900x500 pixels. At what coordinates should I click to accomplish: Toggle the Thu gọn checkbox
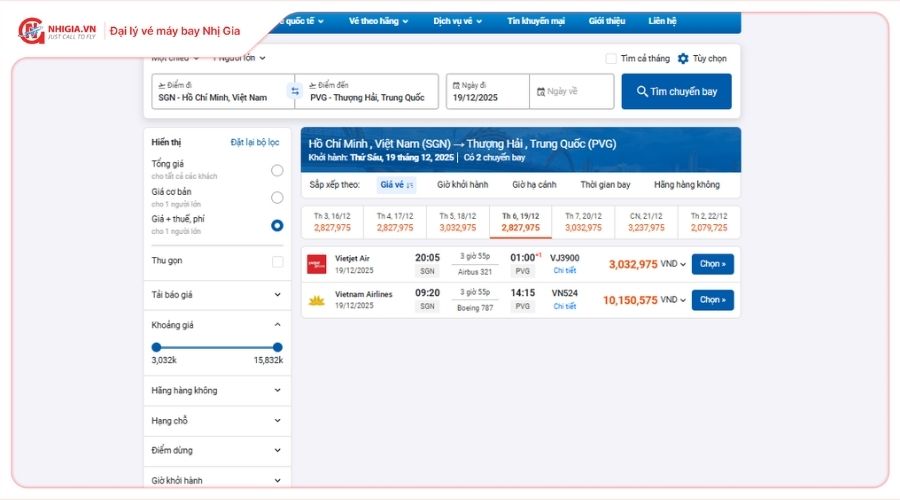coord(278,262)
